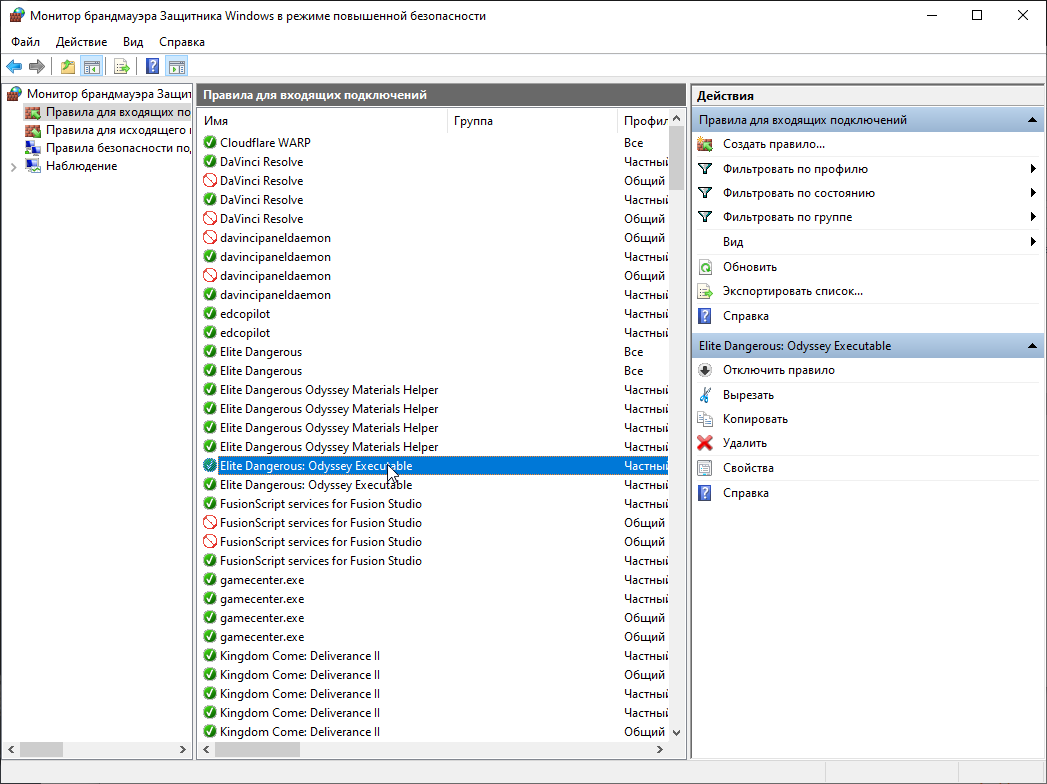This screenshot has height=784, width=1047.
Task: Select the first gamecenter.exe rule
Action: pos(434,580)
